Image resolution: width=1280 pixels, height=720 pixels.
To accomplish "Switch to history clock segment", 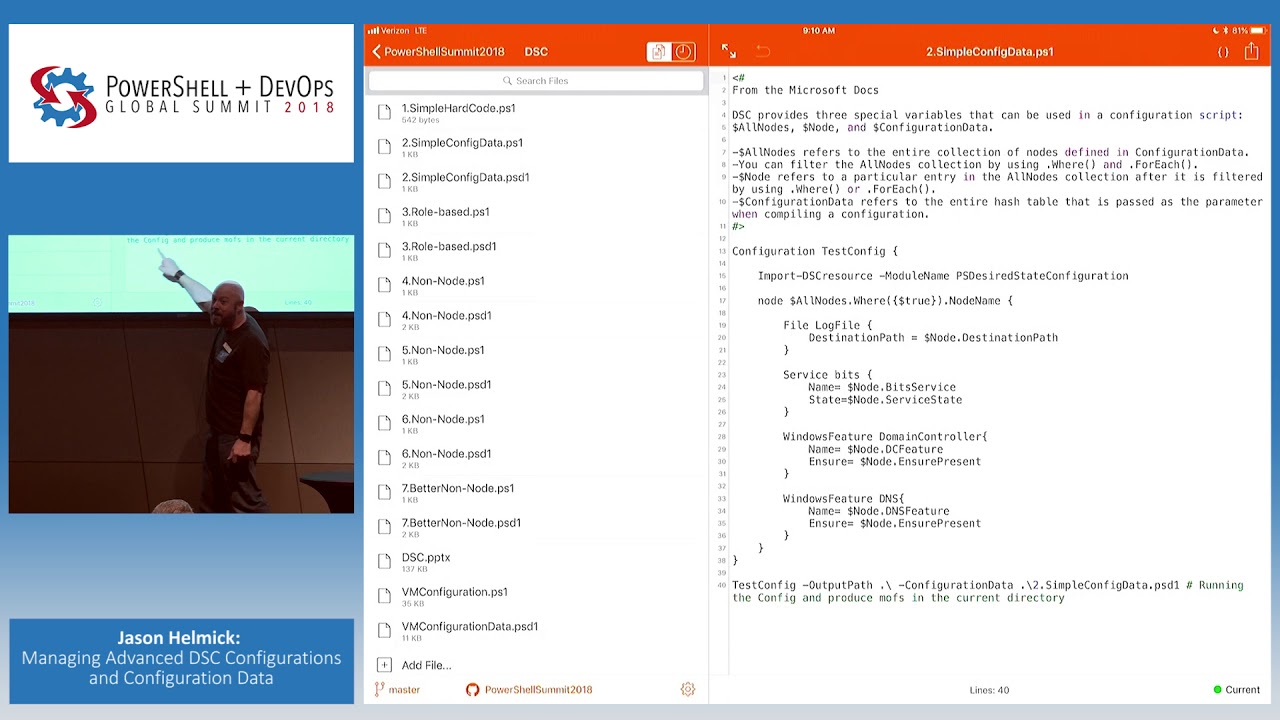I will 684,52.
